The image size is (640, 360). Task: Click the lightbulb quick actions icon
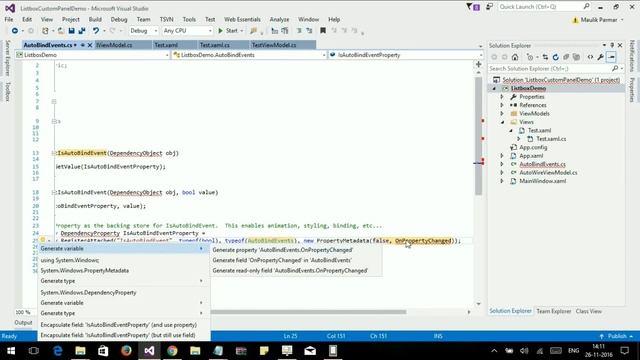pos(42,240)
